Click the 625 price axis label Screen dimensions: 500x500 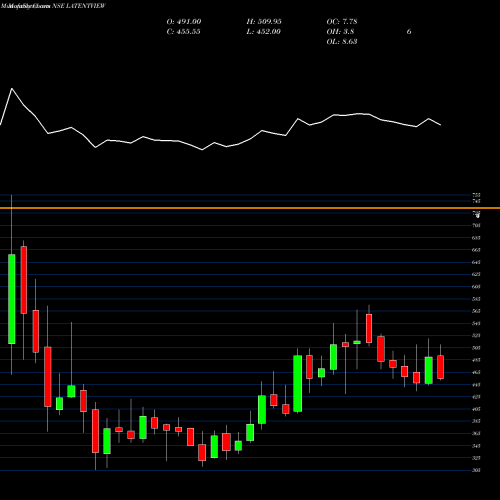coord(476,274)
